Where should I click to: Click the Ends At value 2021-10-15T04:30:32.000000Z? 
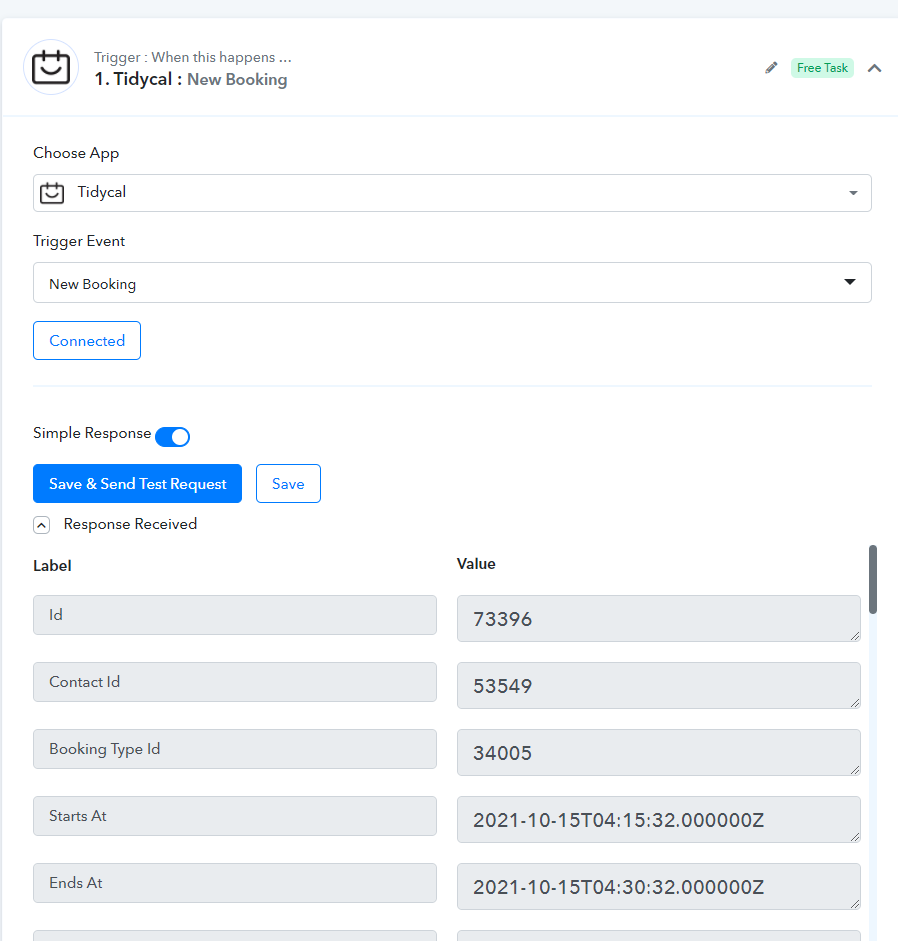pos(658,887)
